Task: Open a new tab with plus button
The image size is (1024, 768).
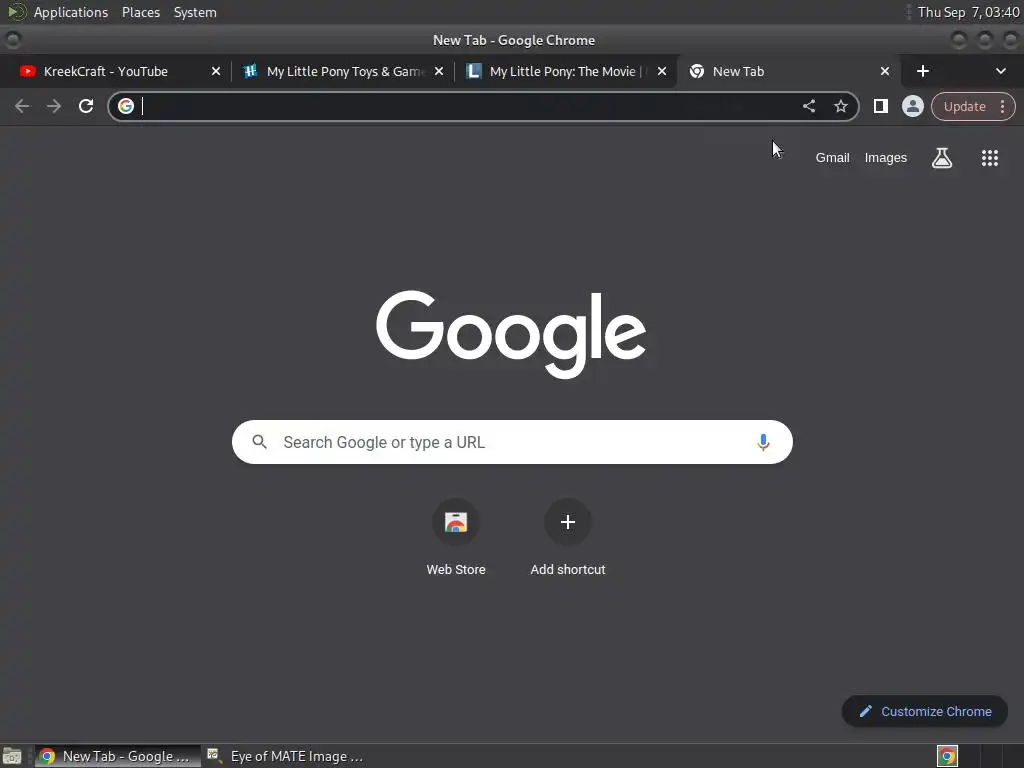Action: click(x=922, y=71)
